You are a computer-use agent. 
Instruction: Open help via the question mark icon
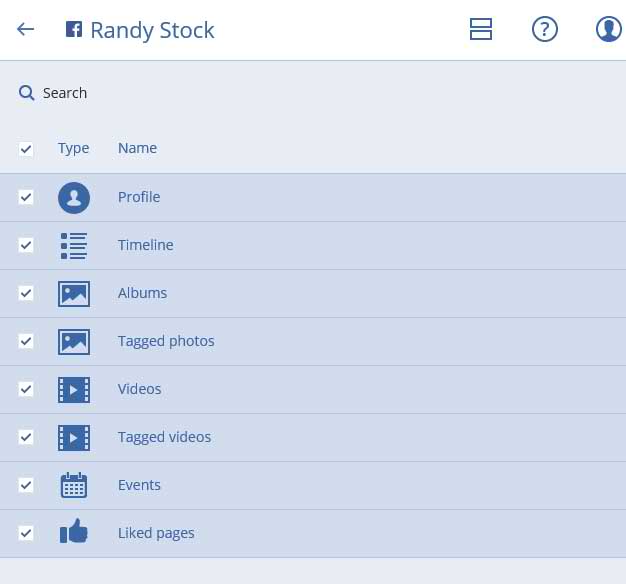(x=545, y=29)
